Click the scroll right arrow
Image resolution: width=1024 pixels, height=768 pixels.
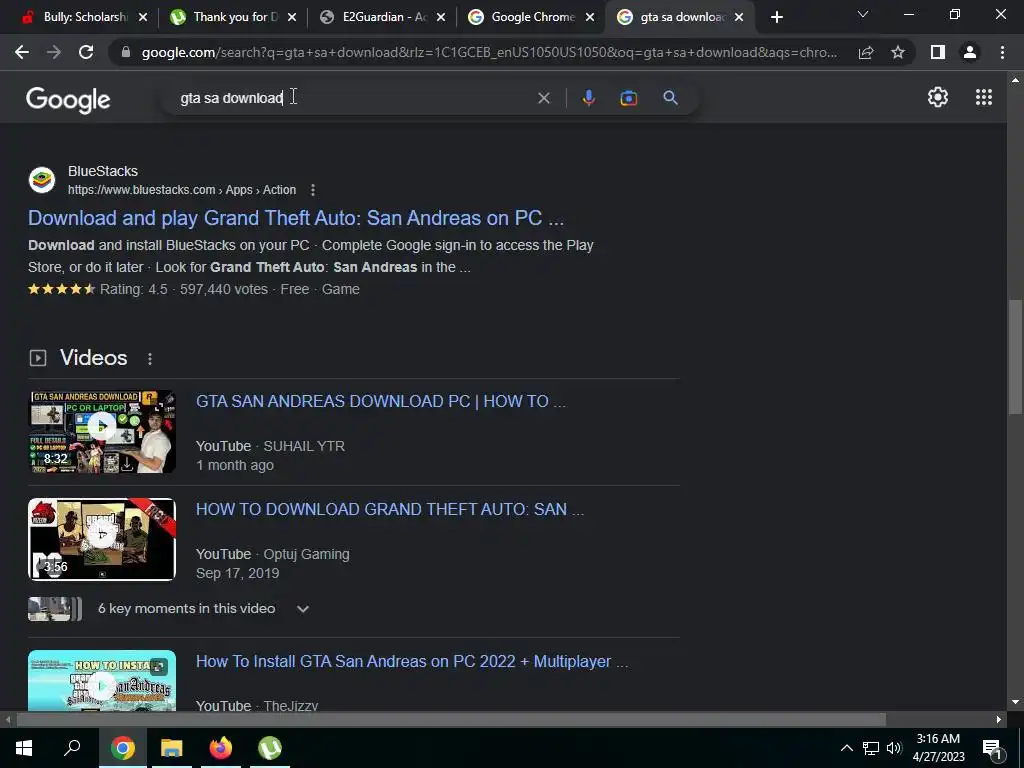point(999,720)
